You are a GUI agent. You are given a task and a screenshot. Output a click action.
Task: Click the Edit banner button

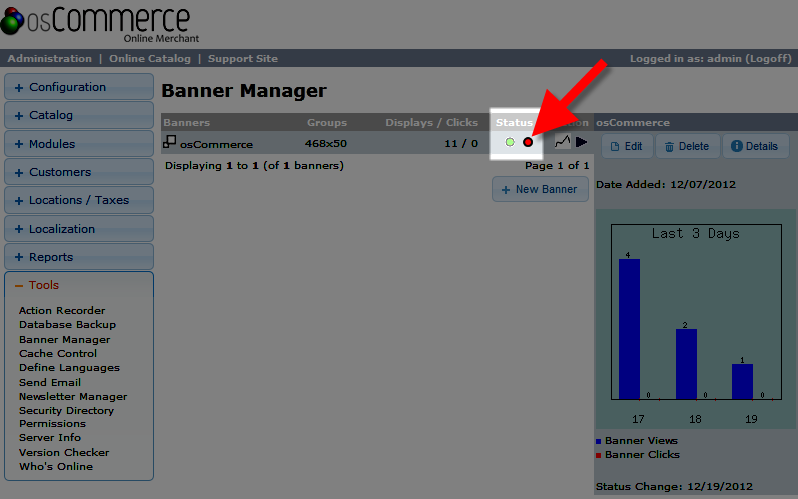pos(626,146)
